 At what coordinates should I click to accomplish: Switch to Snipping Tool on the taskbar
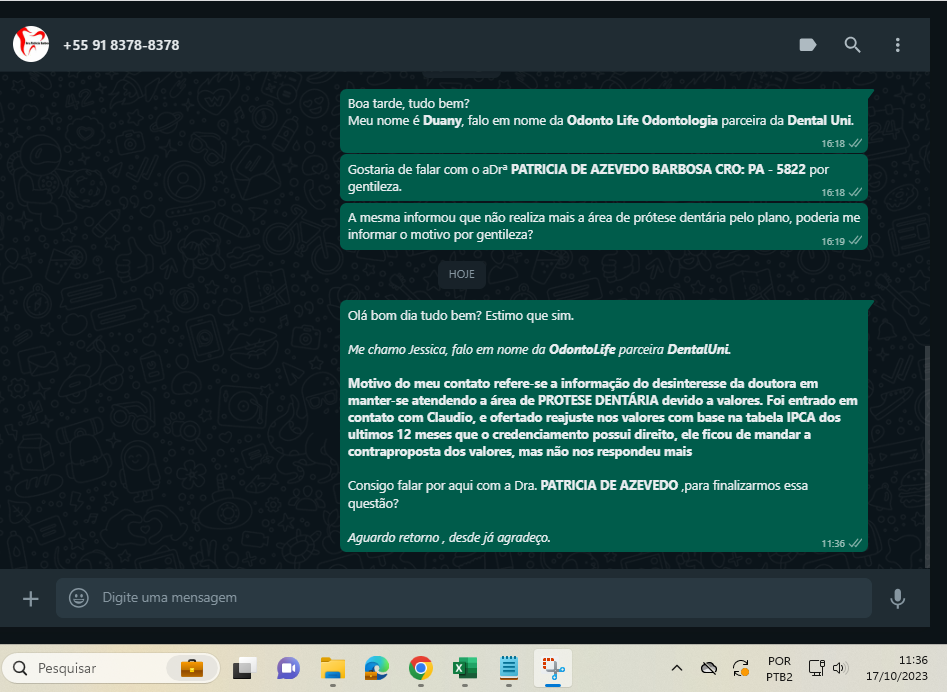tap(553, 668)
